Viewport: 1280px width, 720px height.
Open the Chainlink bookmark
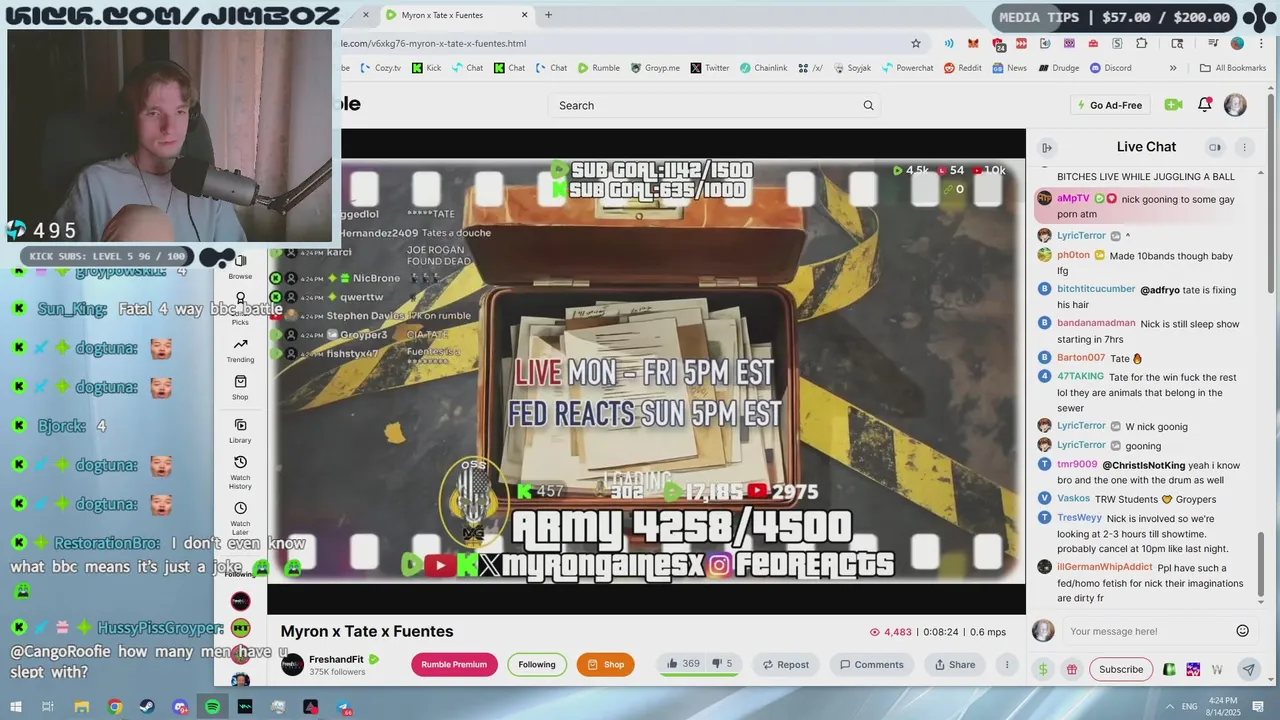(x=763, y=68)
